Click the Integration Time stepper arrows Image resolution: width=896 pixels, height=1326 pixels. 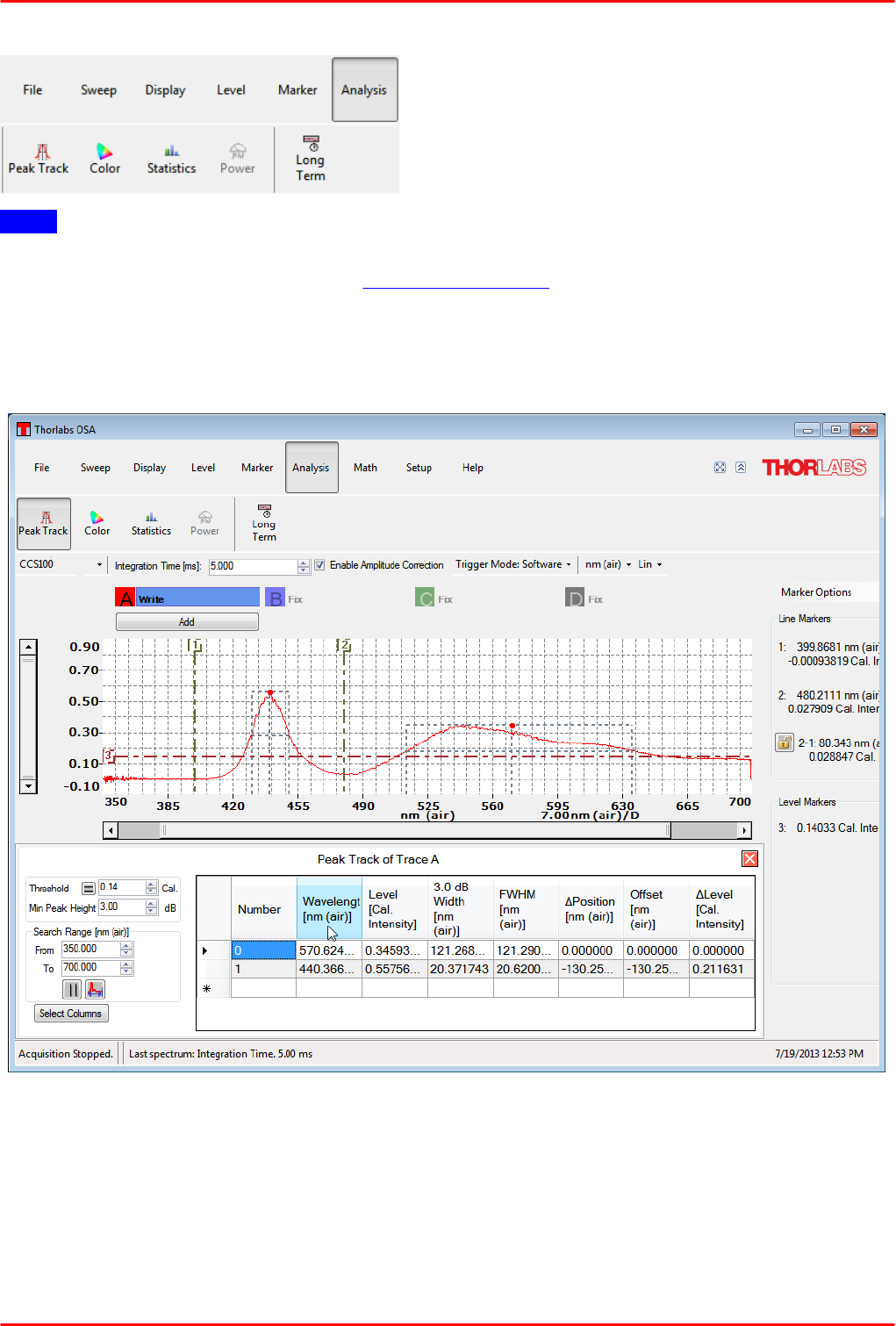[x=304, y=566]
